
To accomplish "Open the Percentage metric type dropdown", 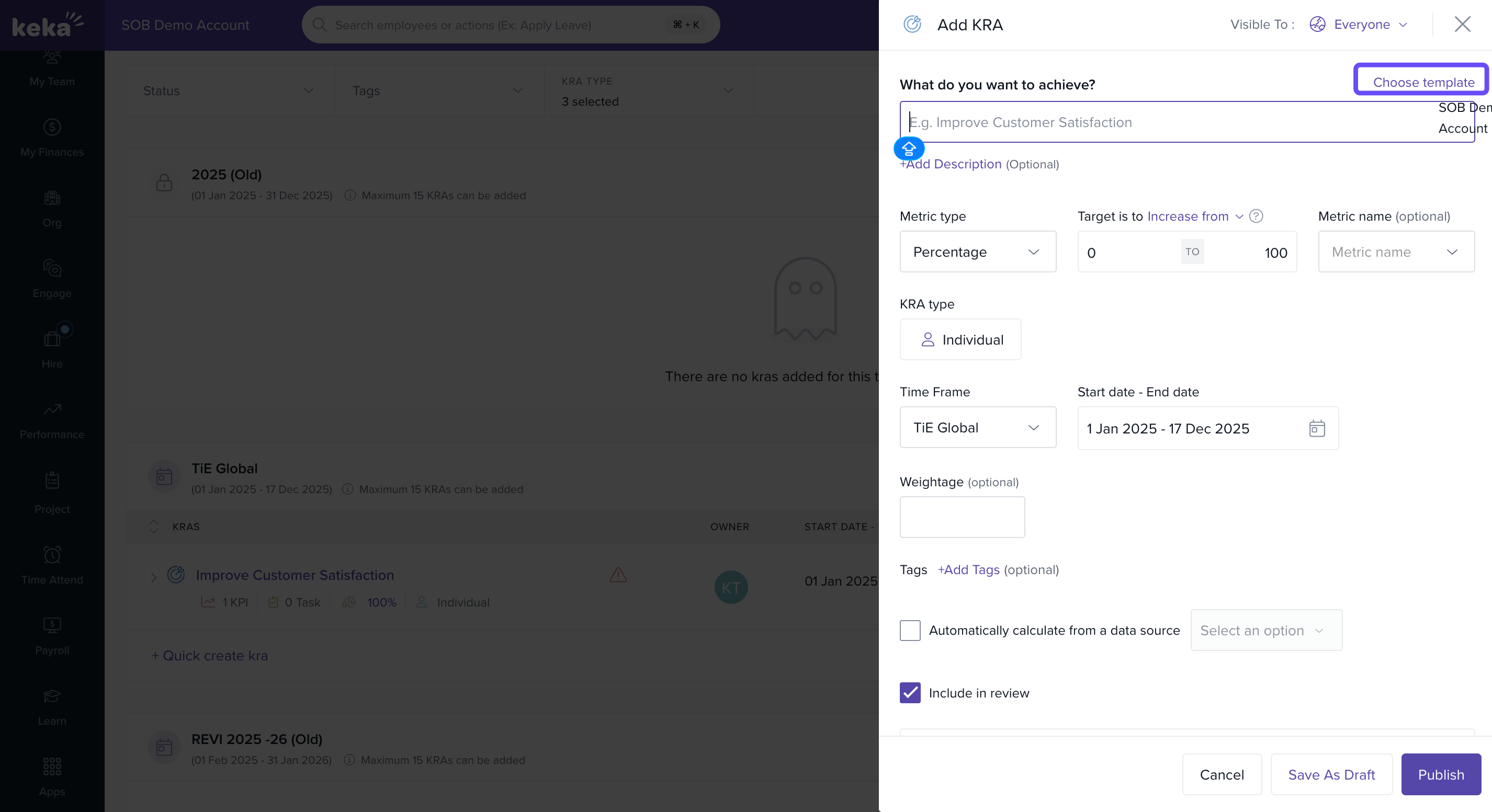I will click(x=978, y=252).
